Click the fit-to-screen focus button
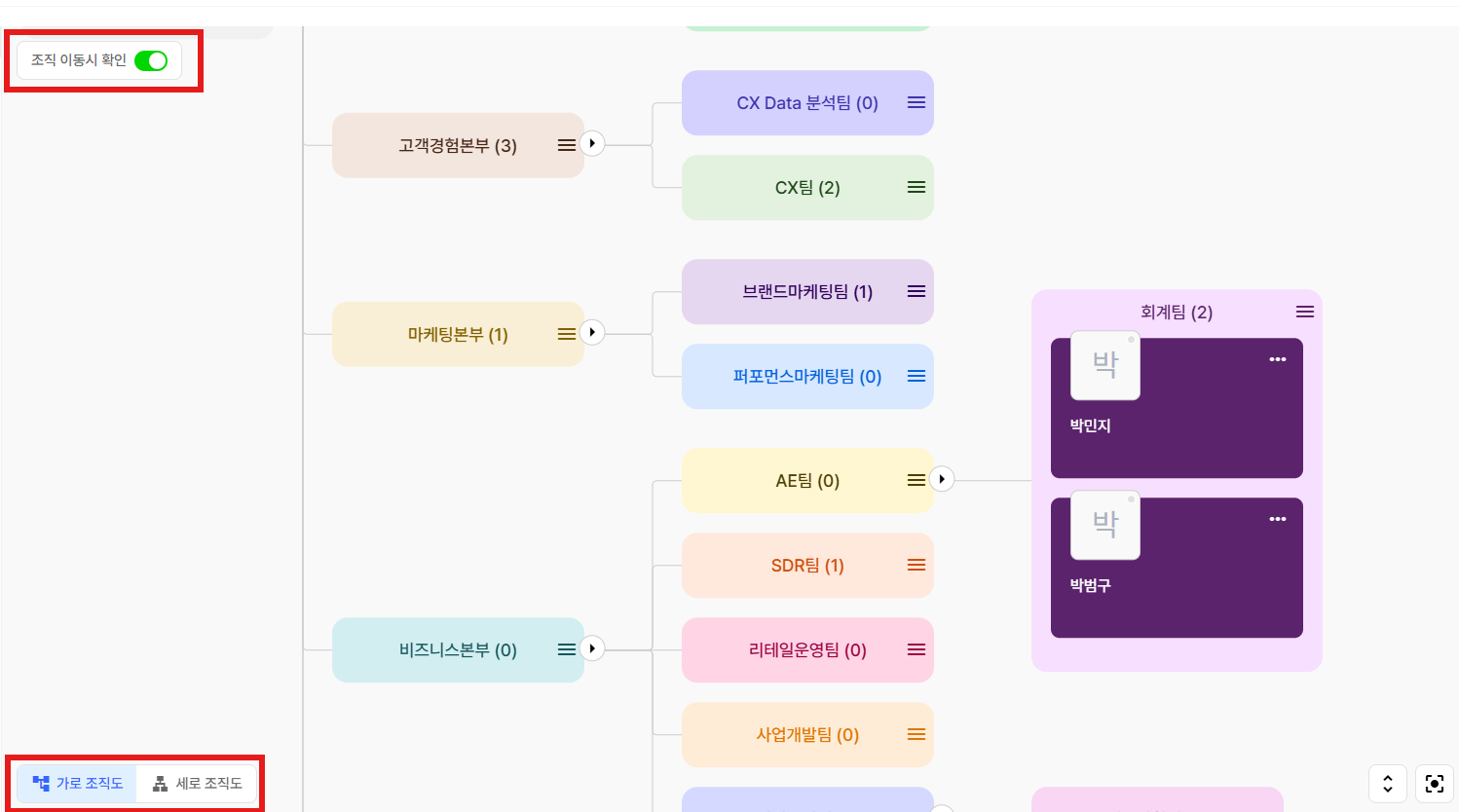 [x=1435, y=784]
